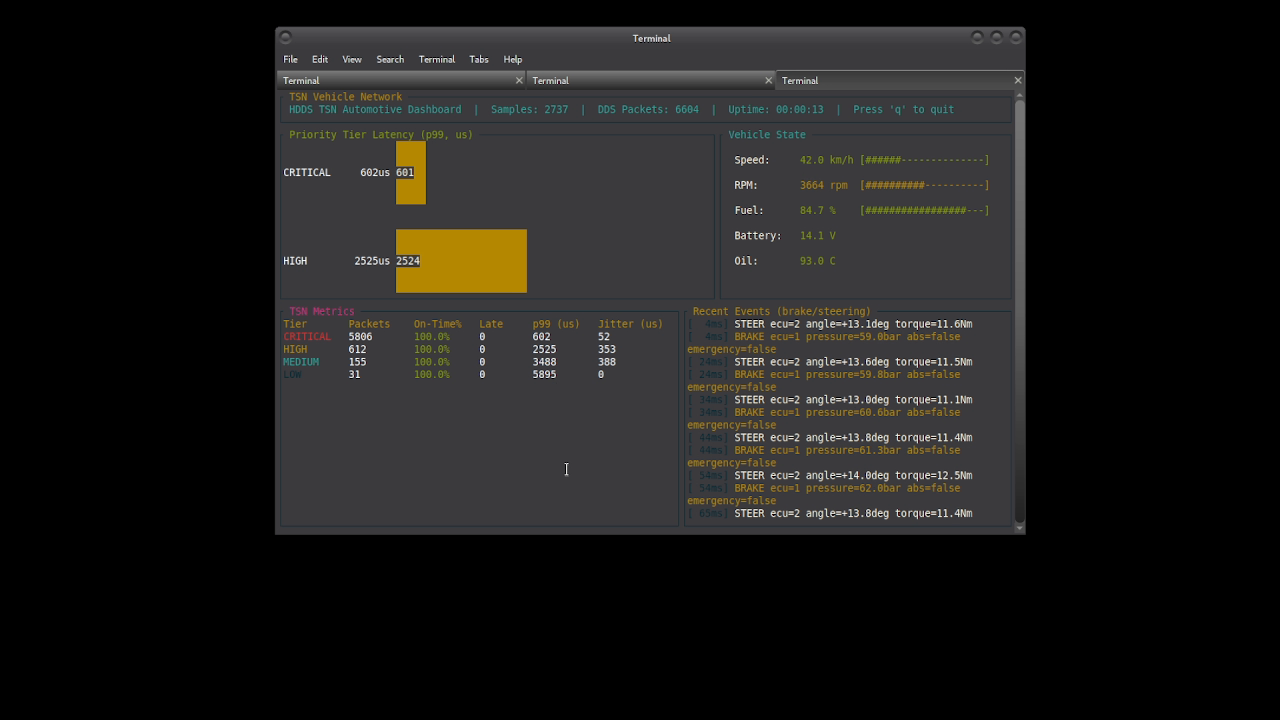Click the terminal scrollbar down arrow
The width and height of the screenshot is (1280, 720).
pos(1019,527)
